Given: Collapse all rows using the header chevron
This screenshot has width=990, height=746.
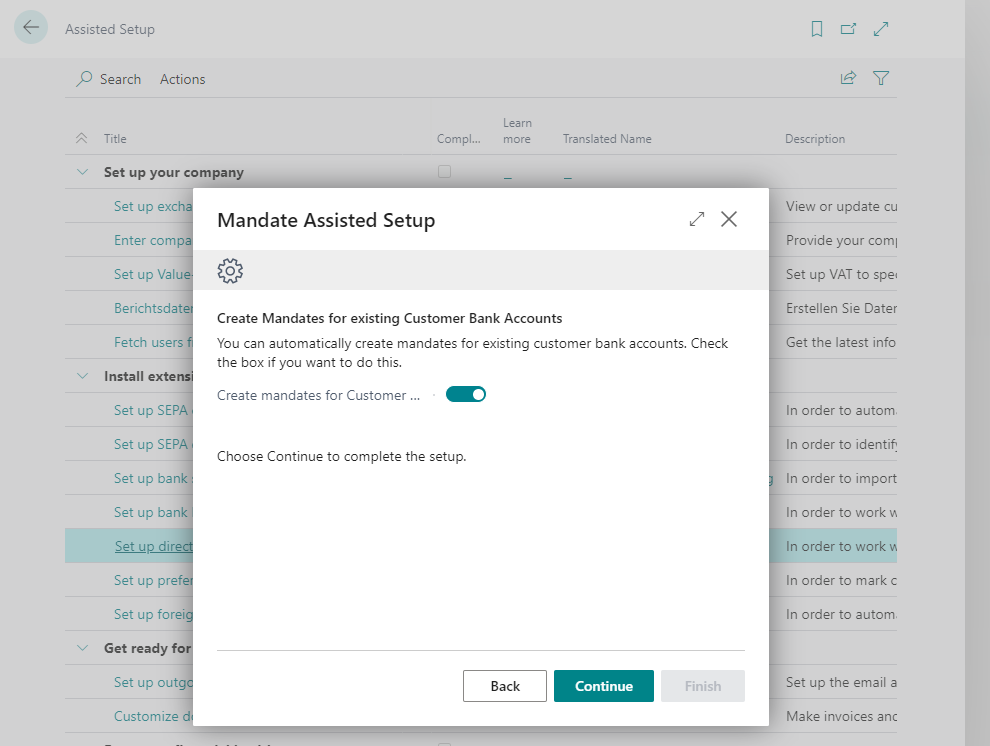Looking at the screenshot, I should point(81,138).
